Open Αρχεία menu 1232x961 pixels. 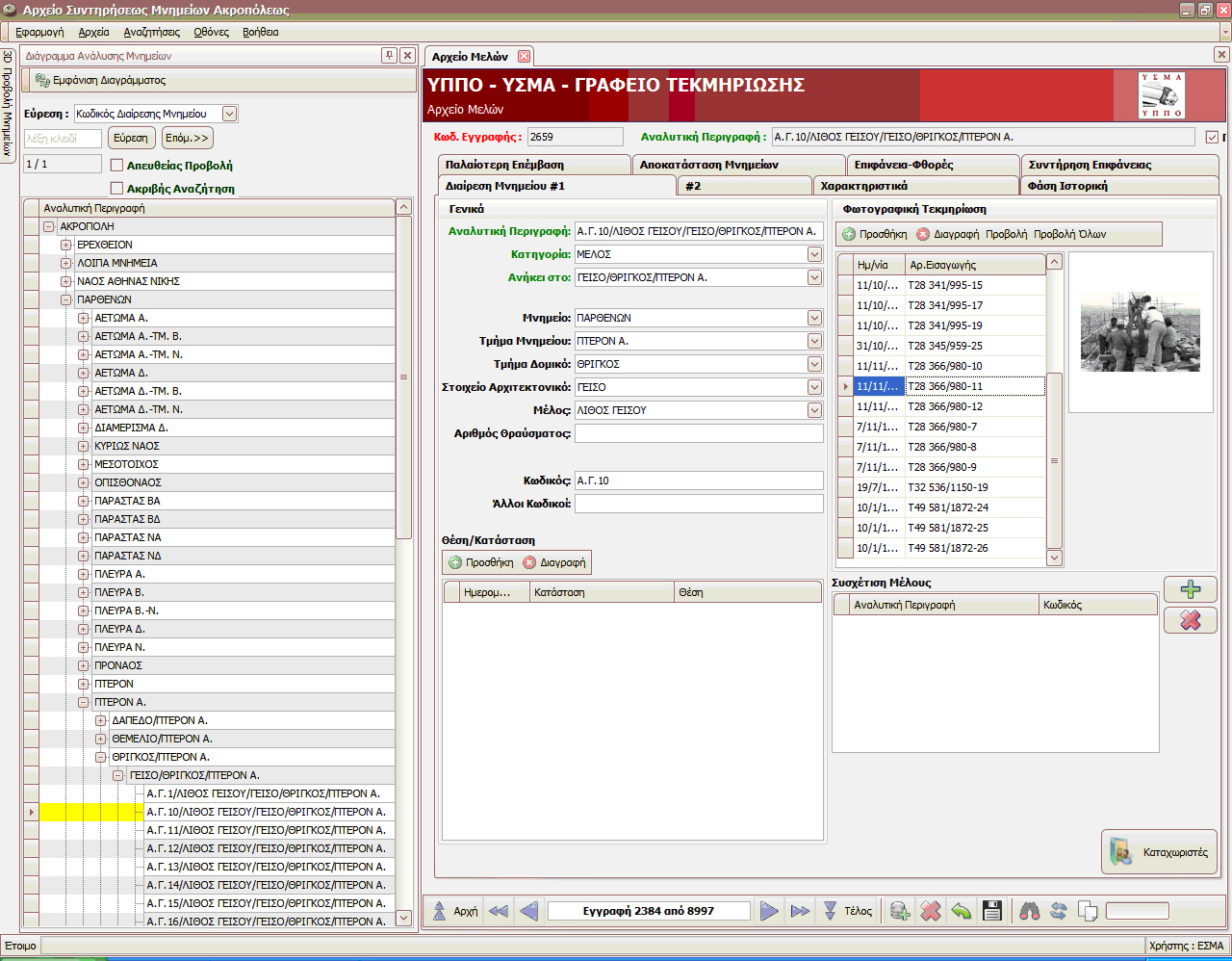point(94,32)
